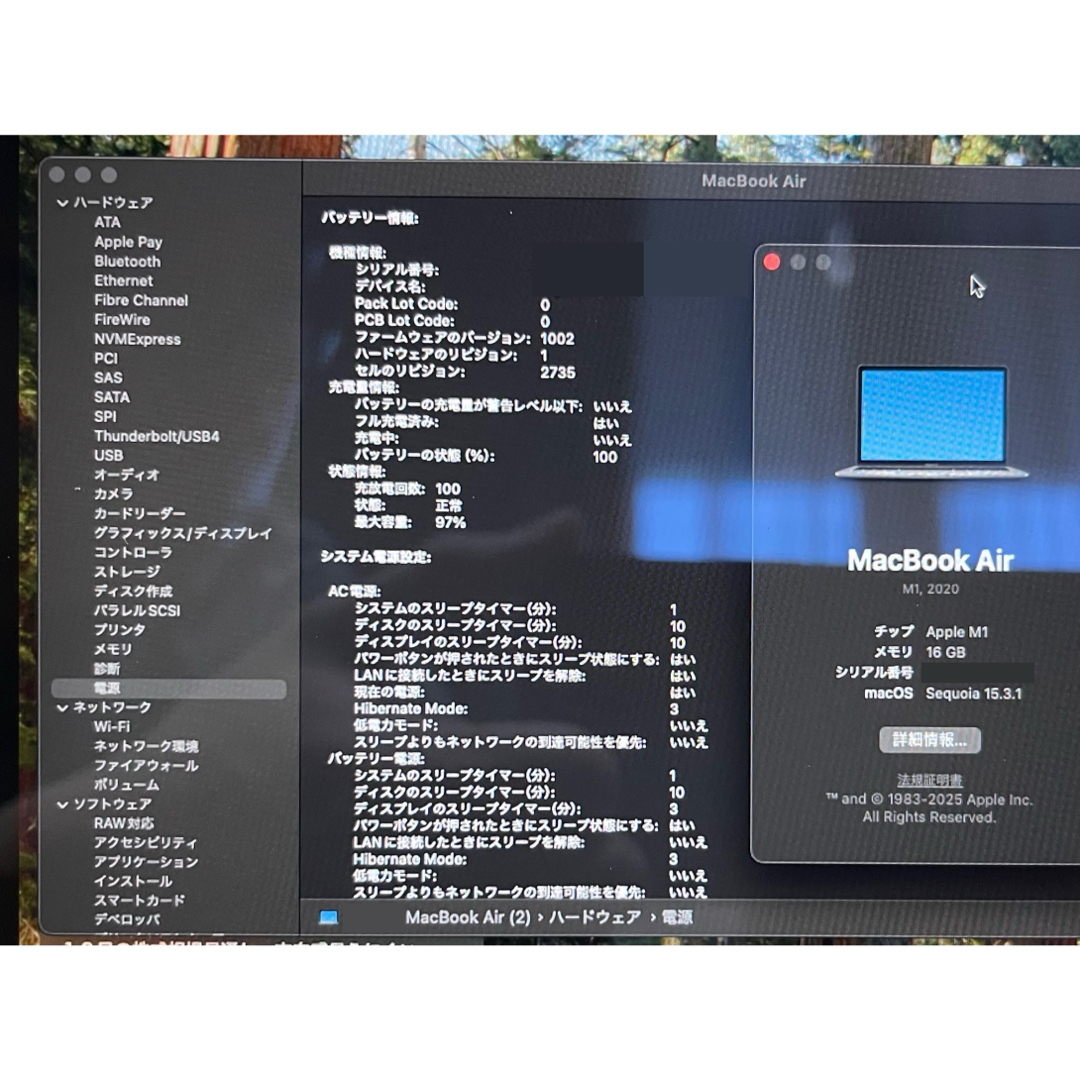The height and width of the screenshot is (1080, 1080).
Task: Click MacBook Air (2) in path bar
Action: point(468,918)
